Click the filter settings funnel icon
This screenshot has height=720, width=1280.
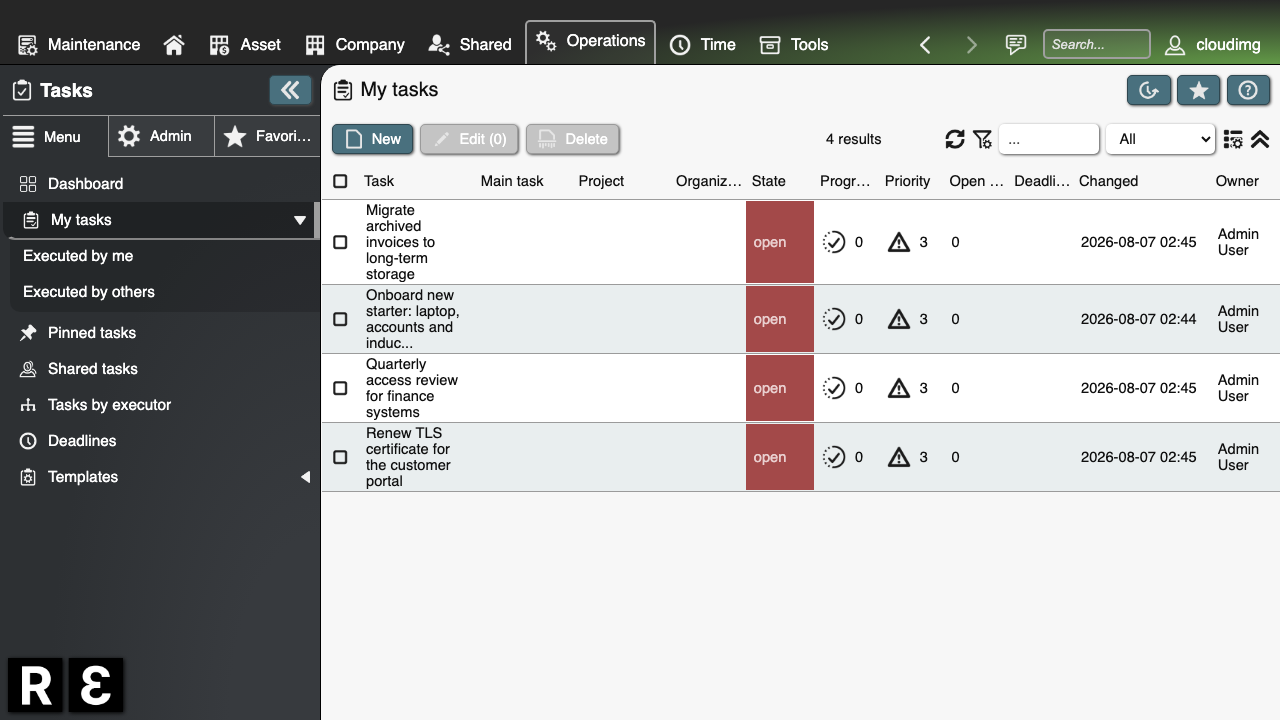pyautogui.click(x=983, y=139)
